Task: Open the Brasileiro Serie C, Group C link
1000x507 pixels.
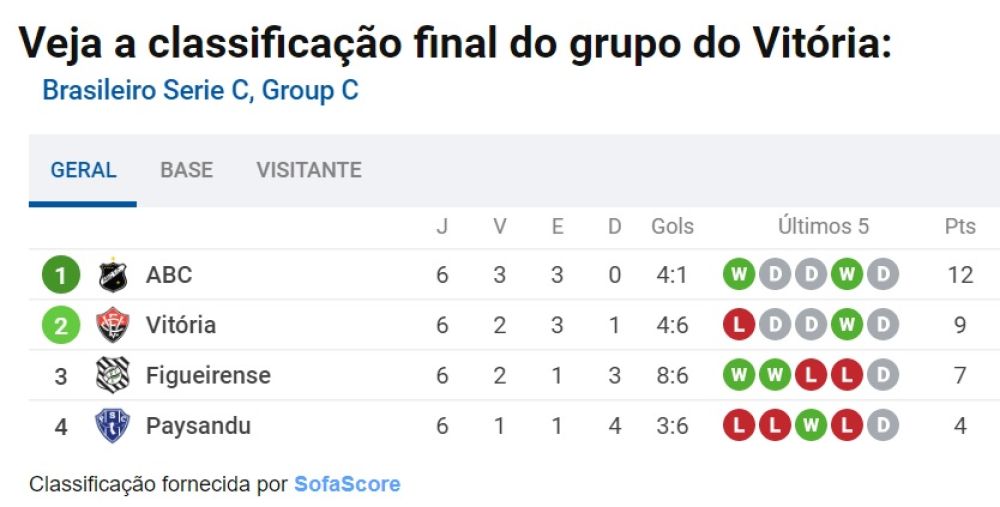Action: point(200,91)
